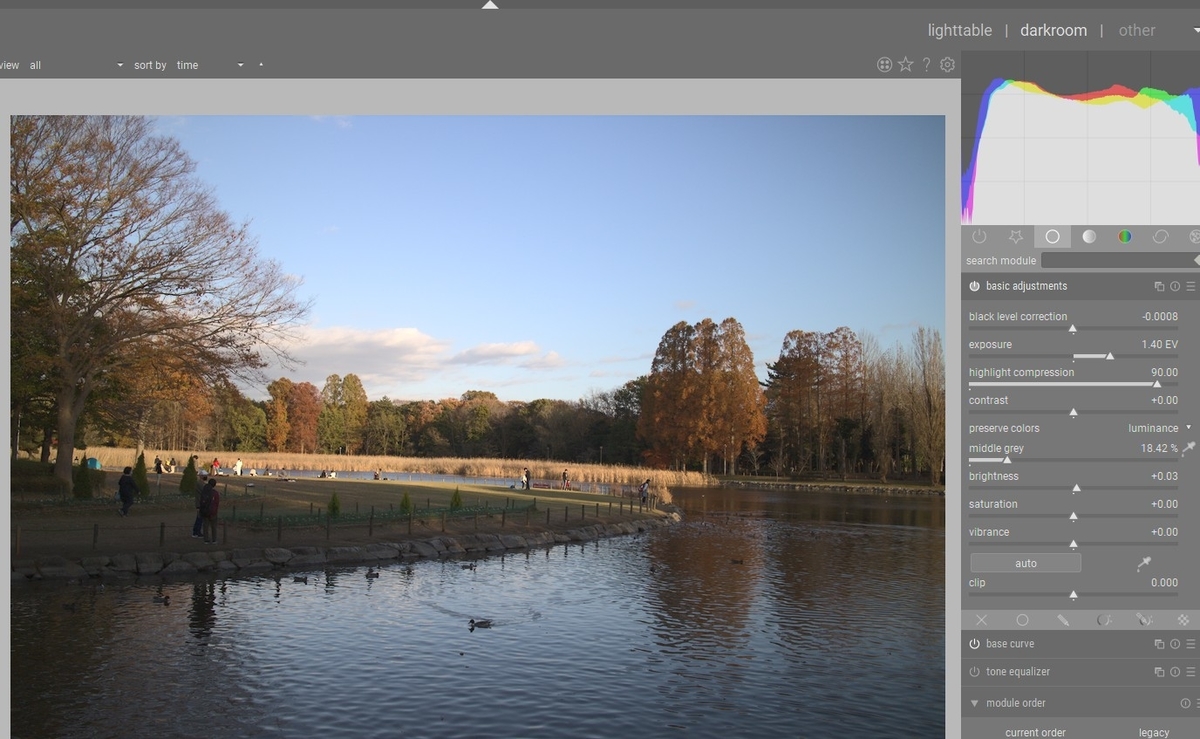
Task: Enable tone equalizer module power button
Action: (974, 672)
